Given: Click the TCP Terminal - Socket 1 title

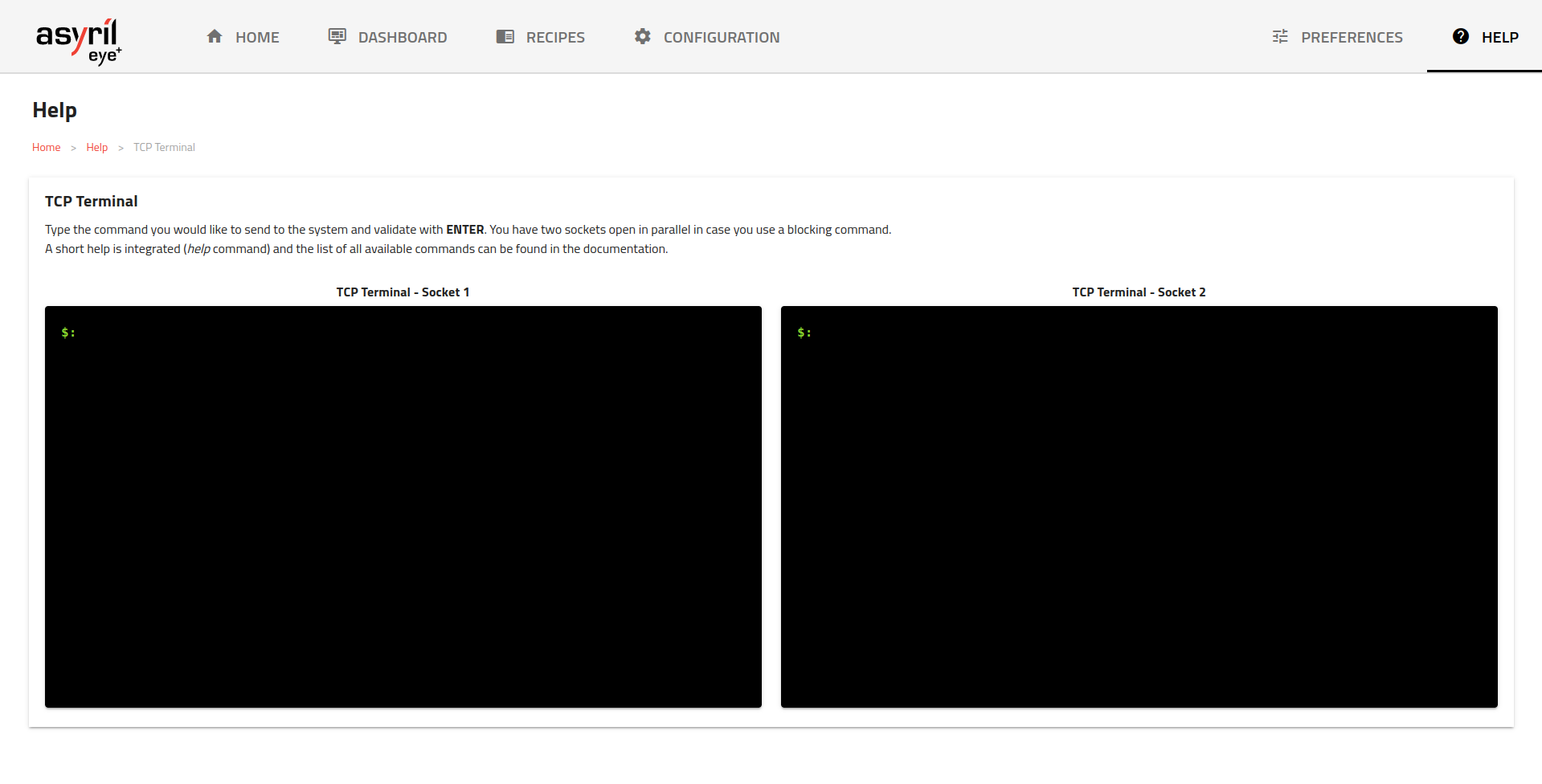Looking at the screenshot, I should point(403,292).
